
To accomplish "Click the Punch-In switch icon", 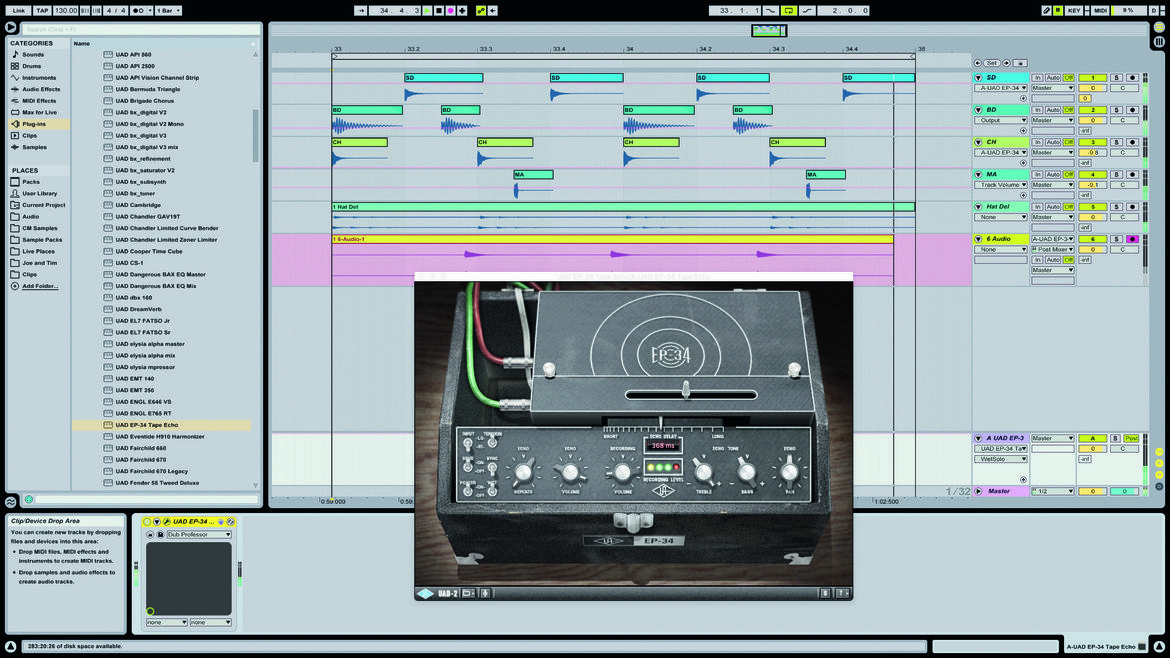I will coord(771,10).
